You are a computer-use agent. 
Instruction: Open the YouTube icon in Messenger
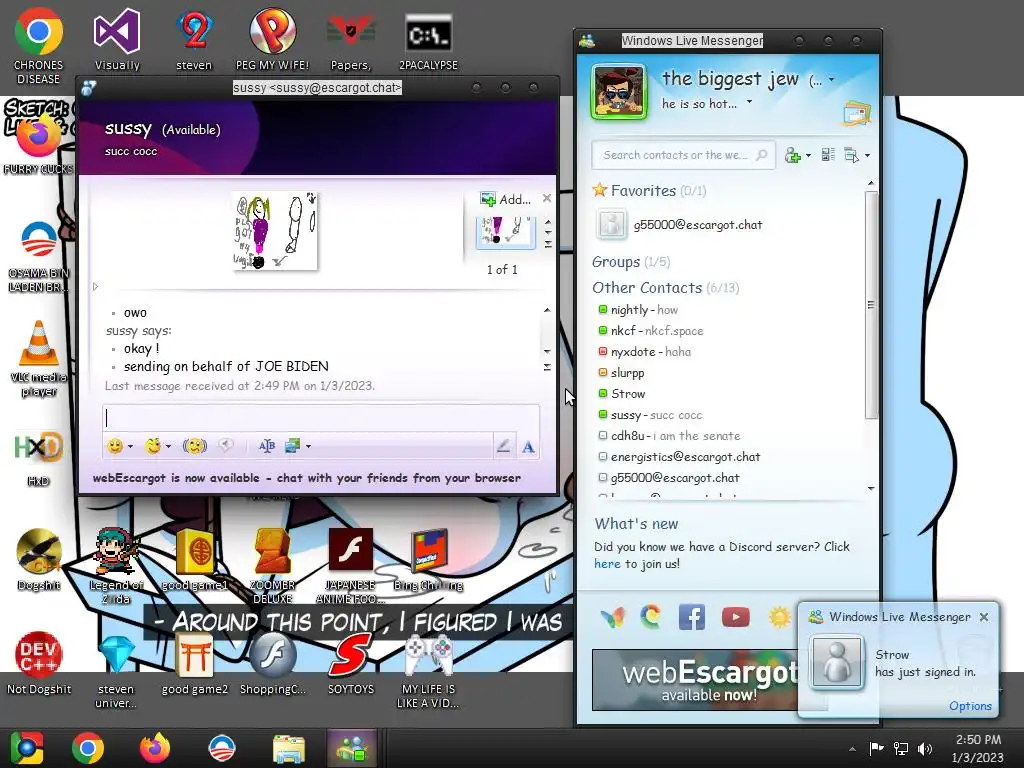coord(736,616)
